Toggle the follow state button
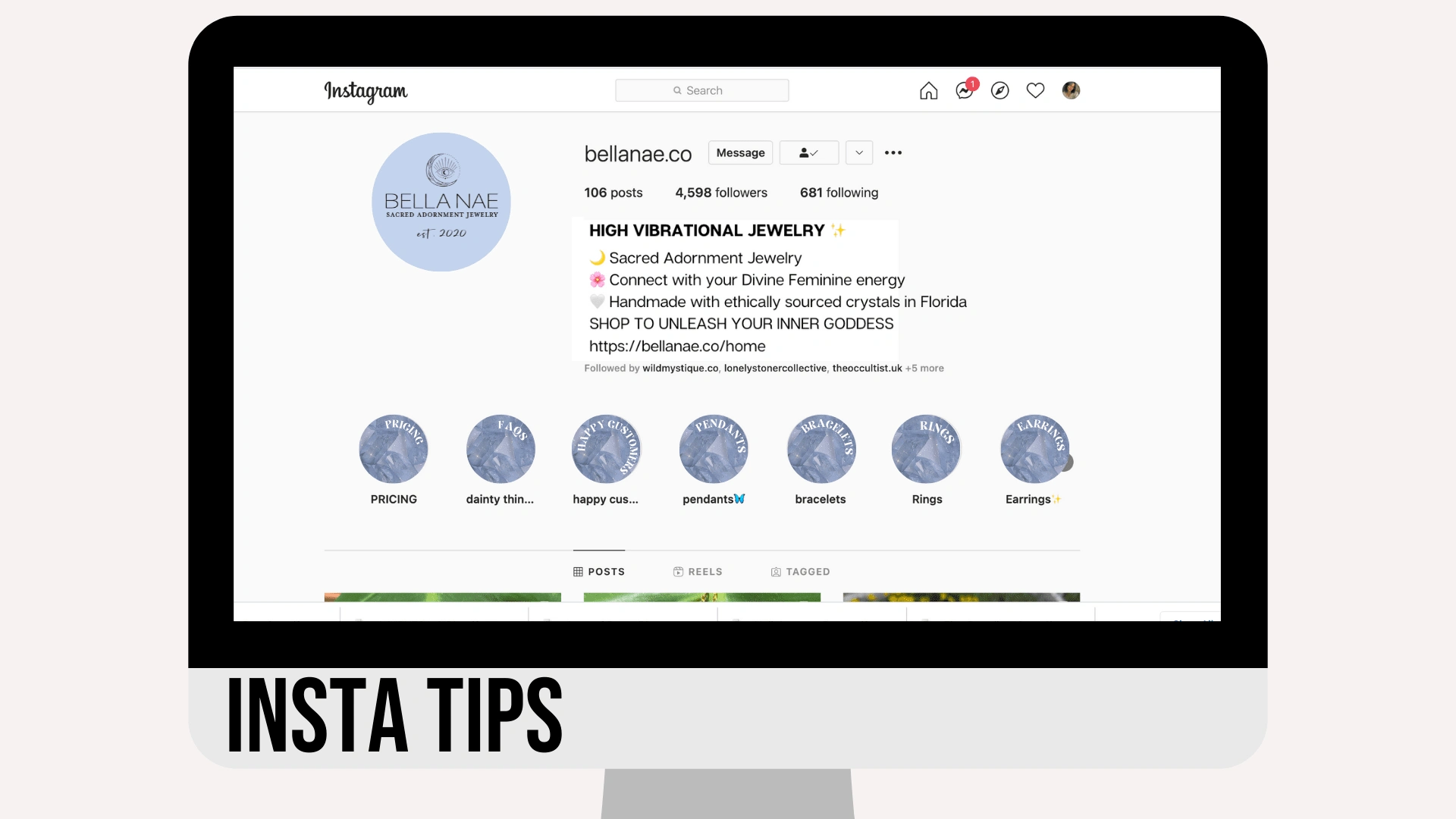The image size is (1456, 819). pyautogui.click(x=809, y=153)
